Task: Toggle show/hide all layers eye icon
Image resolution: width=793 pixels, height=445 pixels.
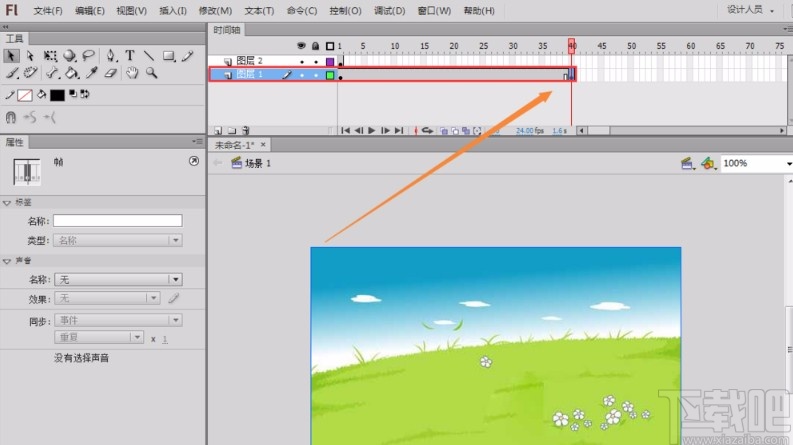Action: click(301, 46)
